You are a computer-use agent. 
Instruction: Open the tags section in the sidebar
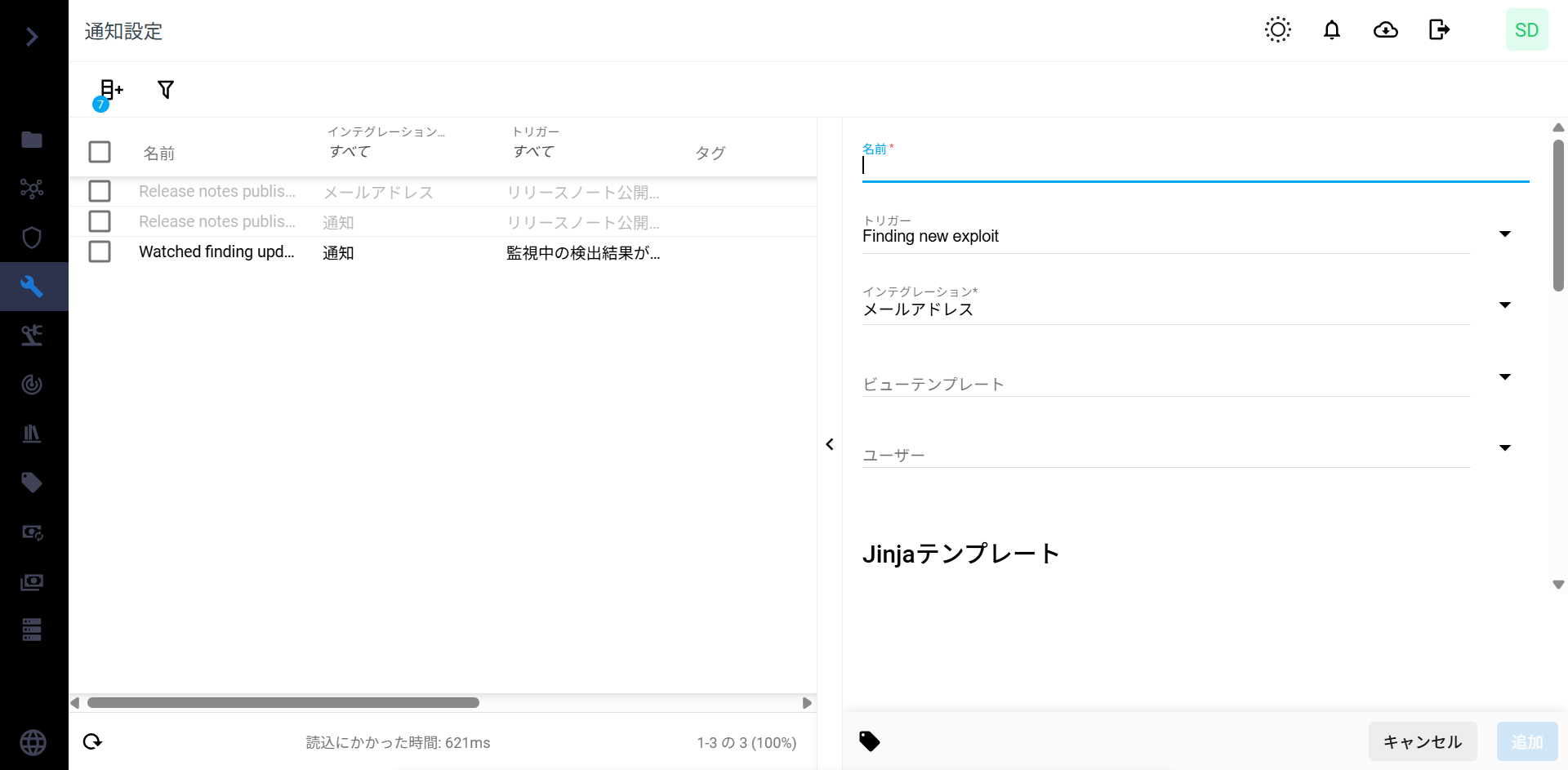coord(32,483)
